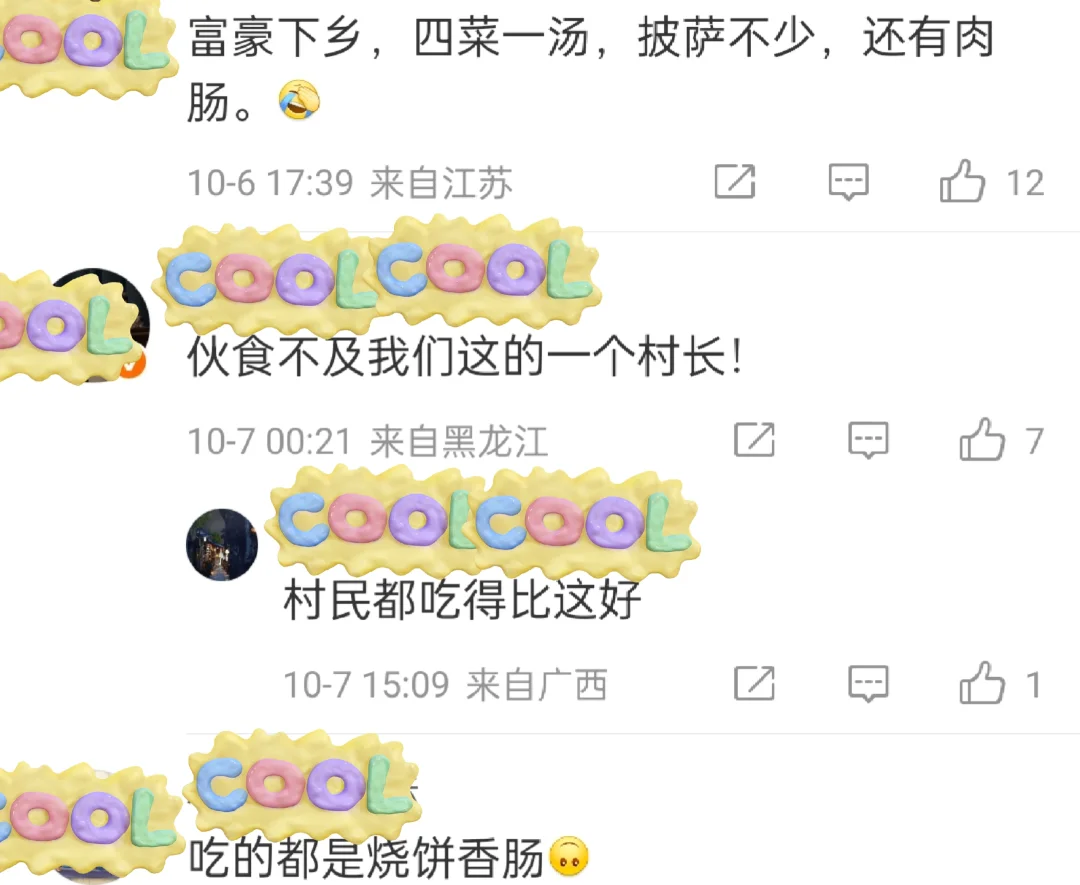Tap the laughing-crying emoji after 肠。

[299, 100]
